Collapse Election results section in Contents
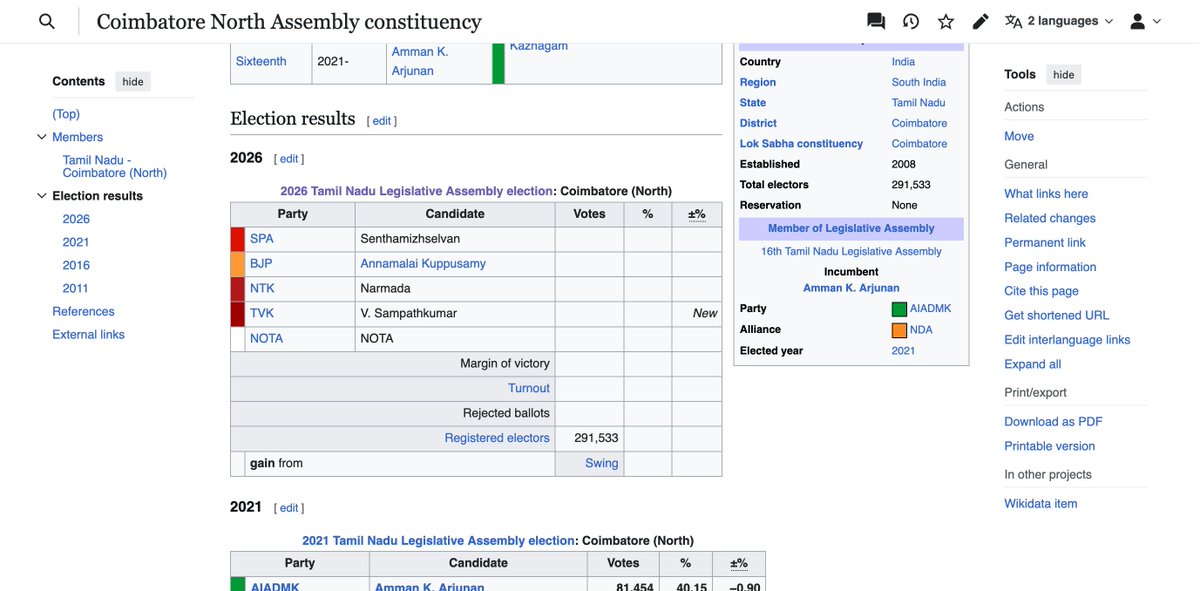The height and width of the screenshot is (591, 1200). point(42,196)
